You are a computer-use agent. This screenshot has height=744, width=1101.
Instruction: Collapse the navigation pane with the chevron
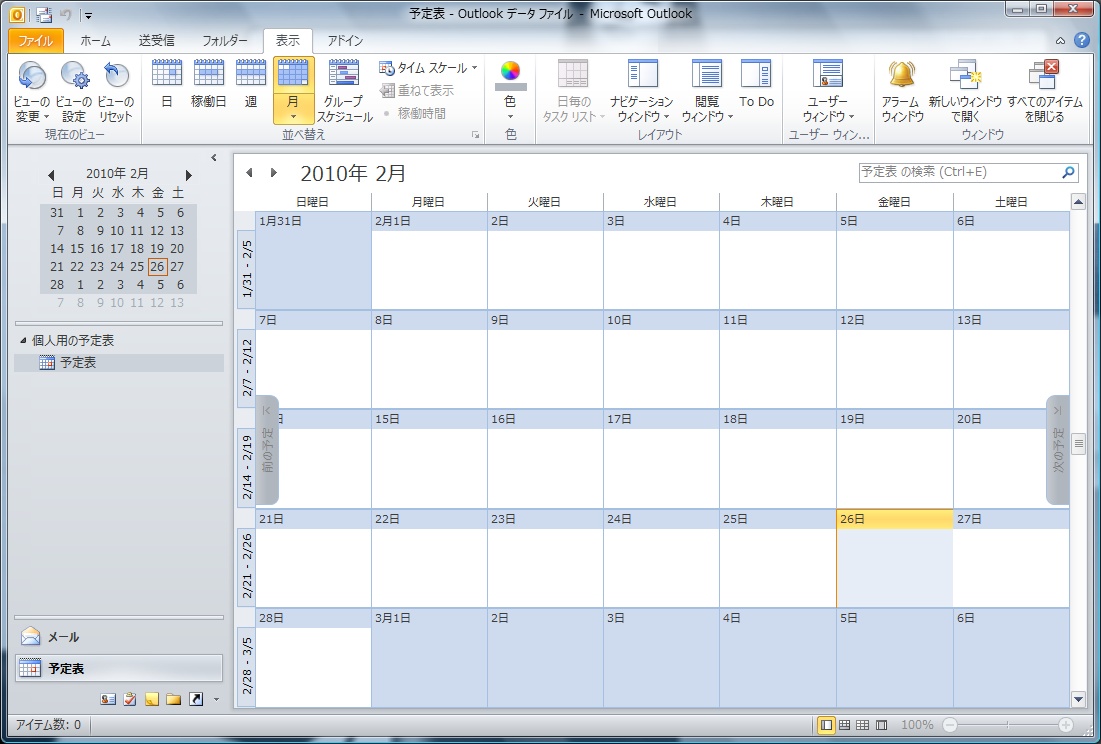[x=214, y=158]
